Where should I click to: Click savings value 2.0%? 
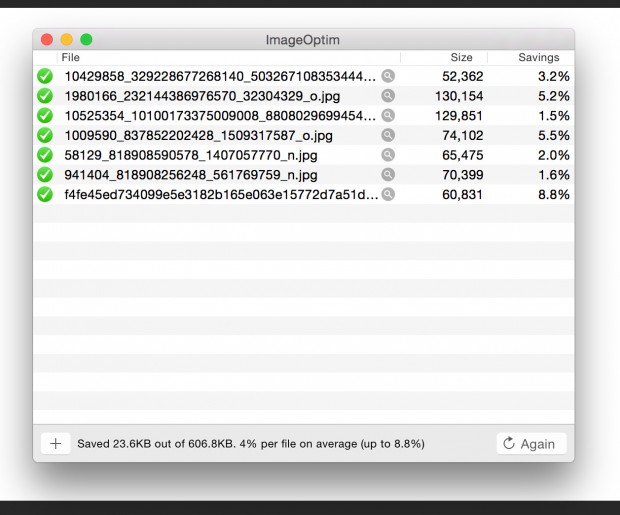coord(554,155)
